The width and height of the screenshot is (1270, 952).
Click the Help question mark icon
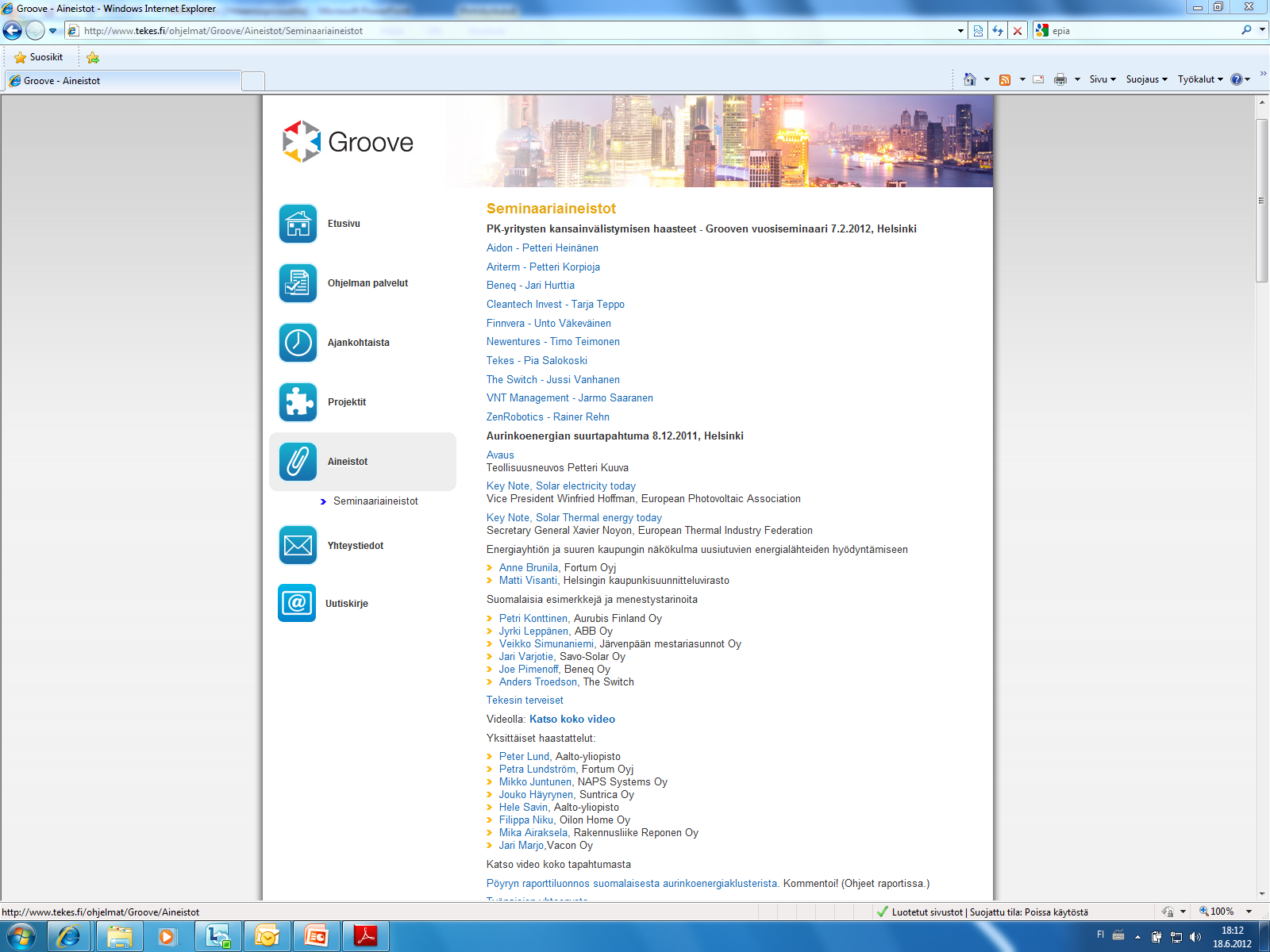point(1236,79)
